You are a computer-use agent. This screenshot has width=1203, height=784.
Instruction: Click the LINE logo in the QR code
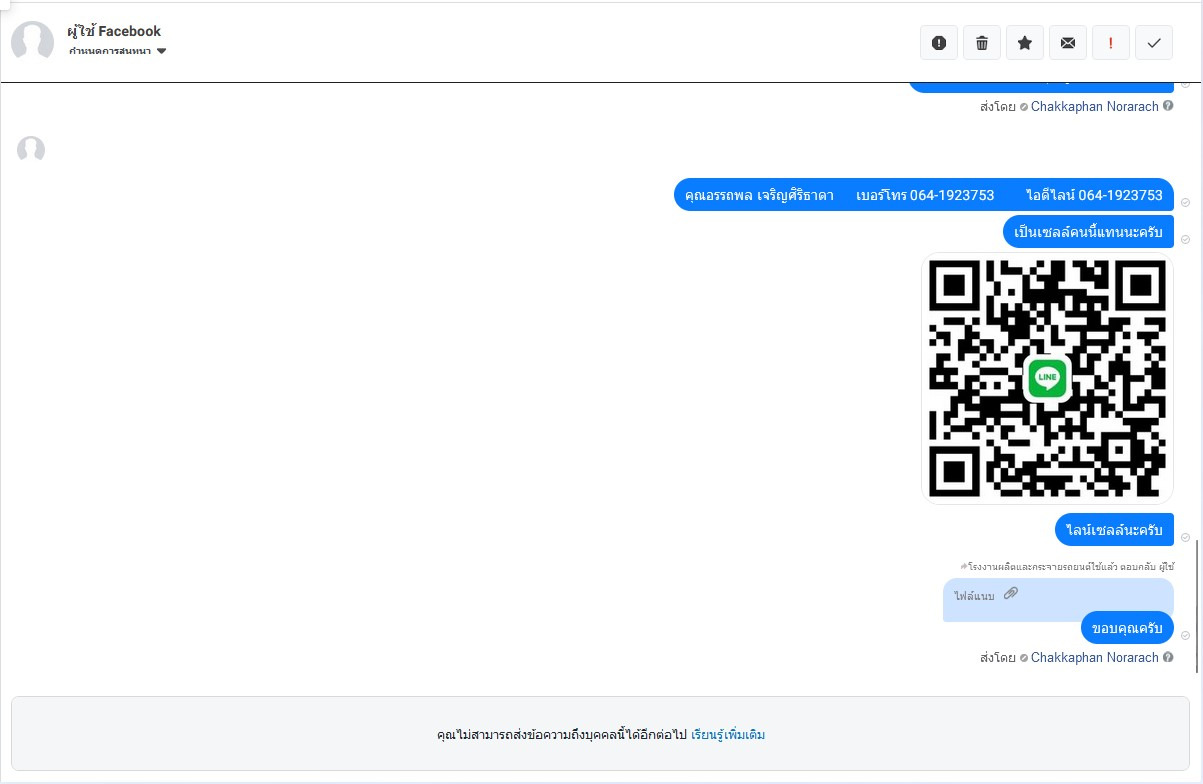click(1047, 378)
